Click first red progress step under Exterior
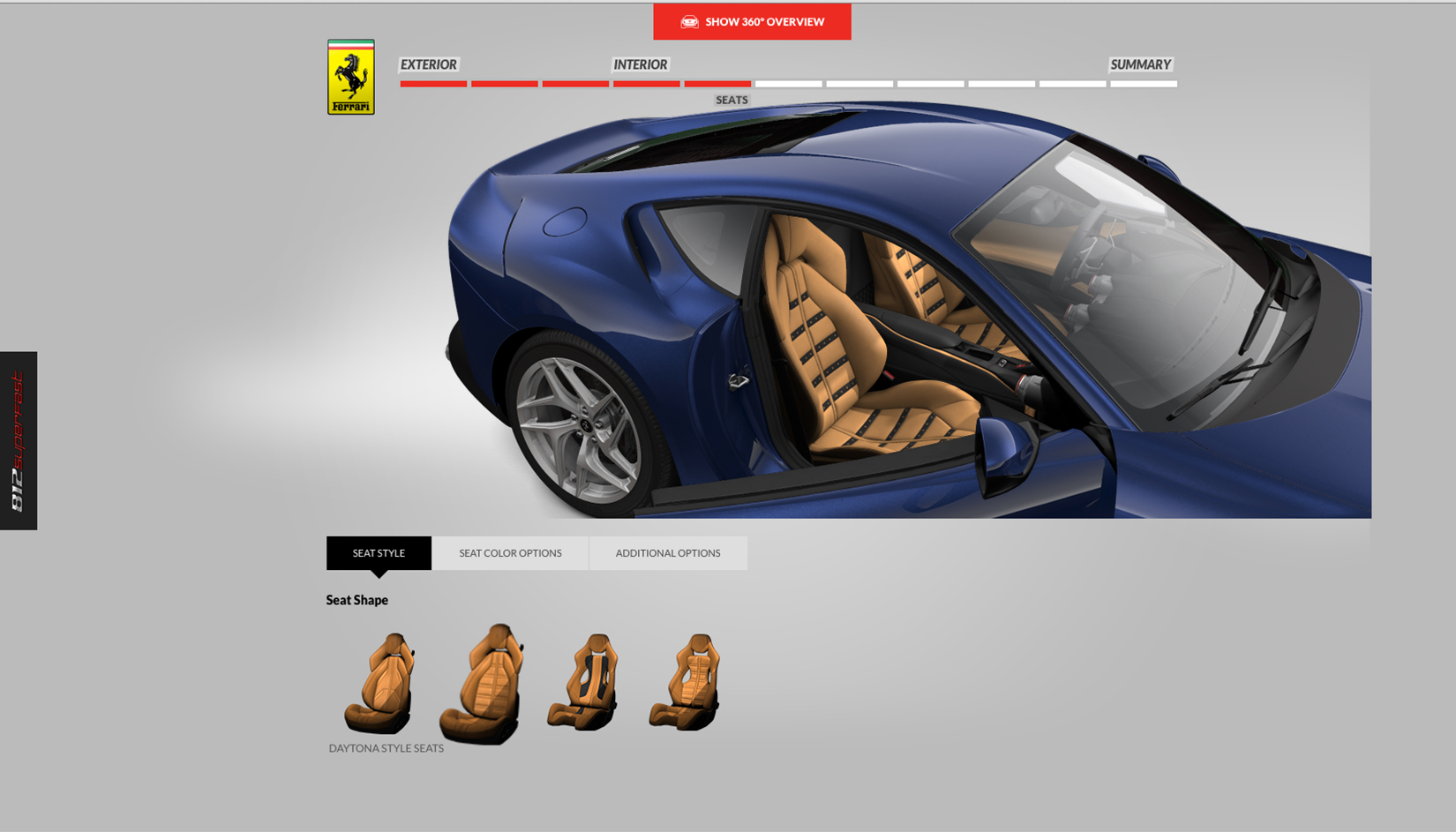The image size is (1456, 832). [433, 84]
